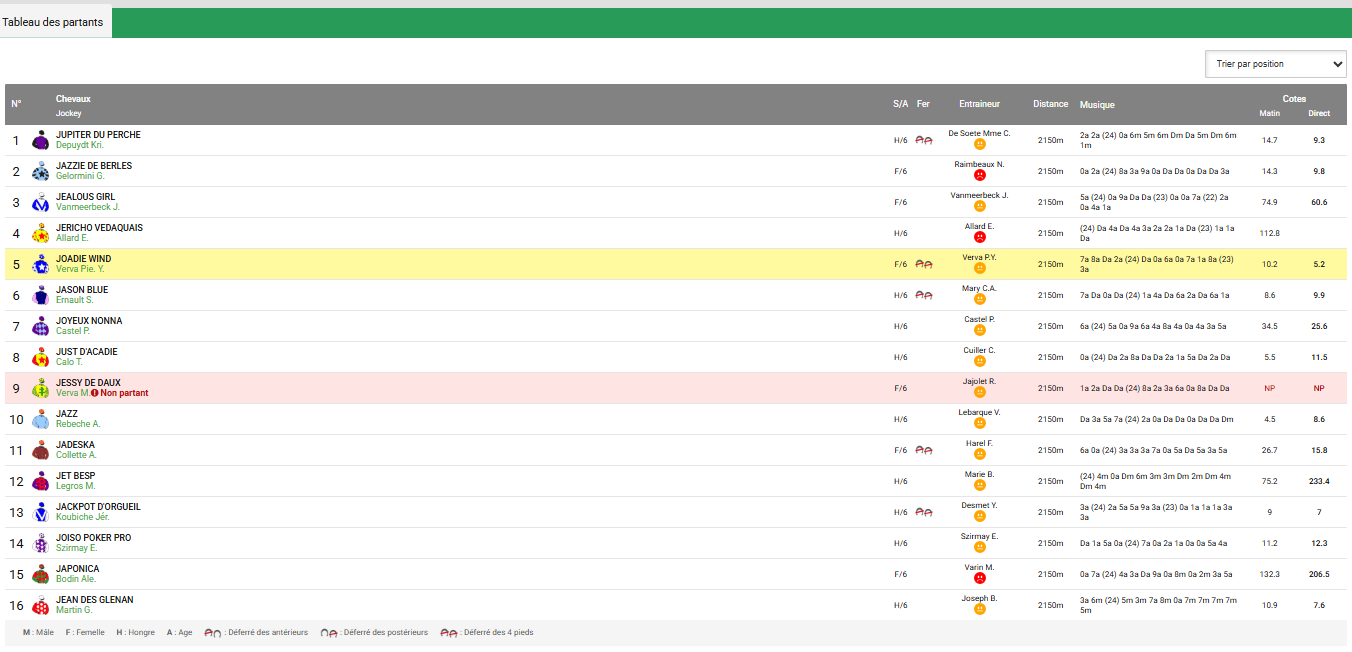Click the horseshoe icon for Jackpot d'Orgueil
The image size is (1352, 652).
pyautogui.click(x=924, y=512)
